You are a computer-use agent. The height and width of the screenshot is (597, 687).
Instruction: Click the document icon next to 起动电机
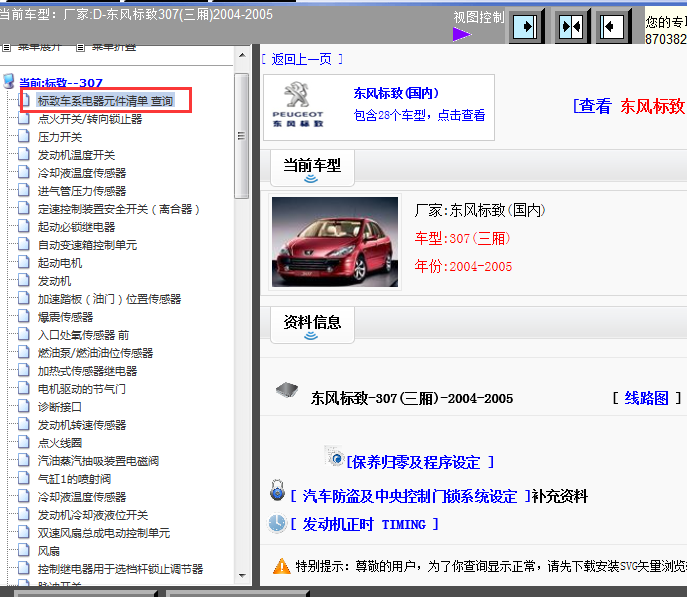click(x=24, y=262)
